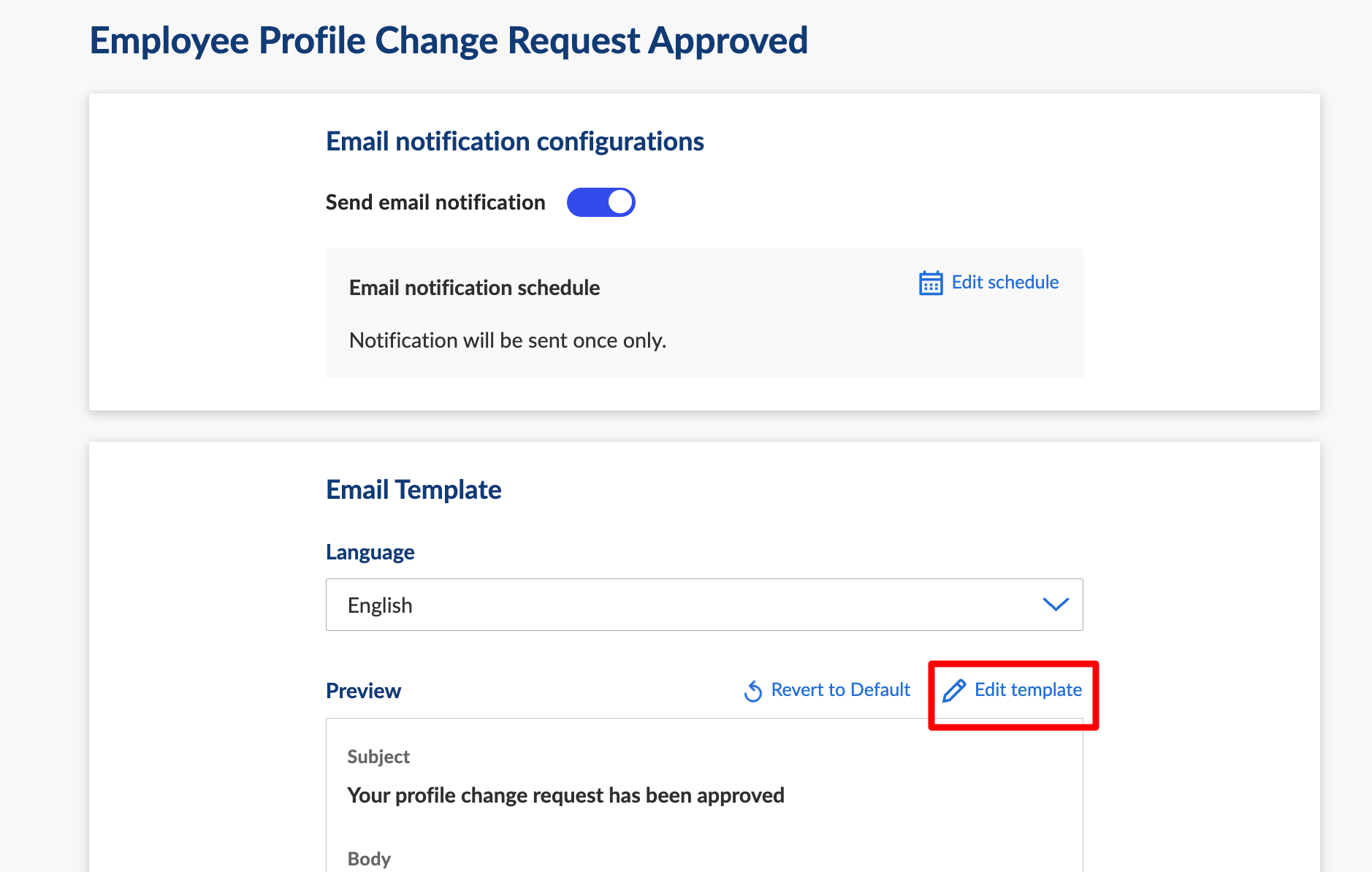
Task: Click the Preview section label
Action: tap(363, 691)
